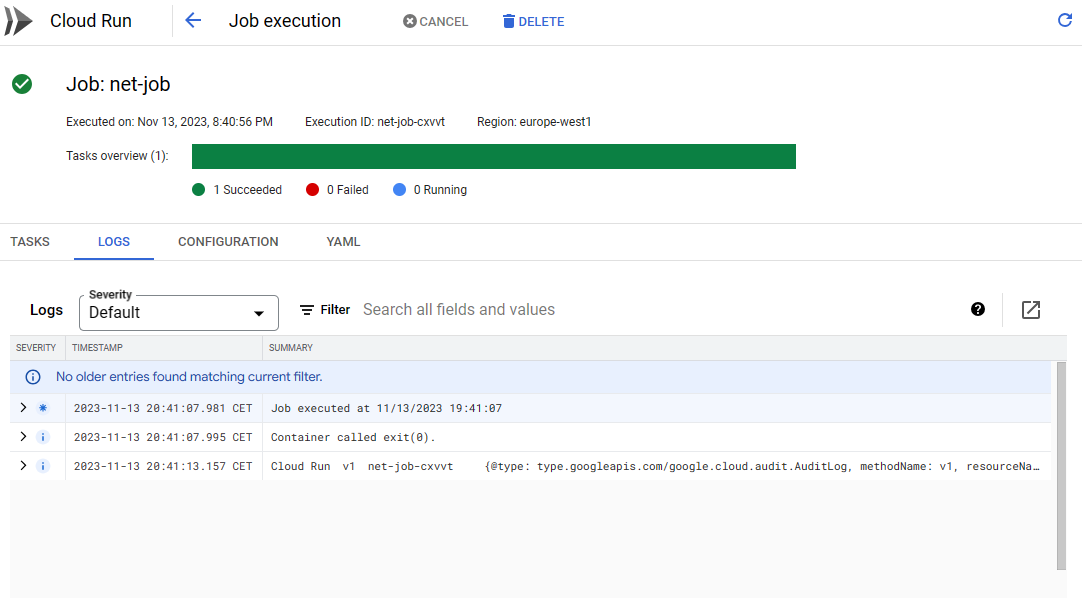Viewport: 1082px width, 598px height.
Task: Click timestamp 20:41:07.981 CET
Action: pos(163,408)
